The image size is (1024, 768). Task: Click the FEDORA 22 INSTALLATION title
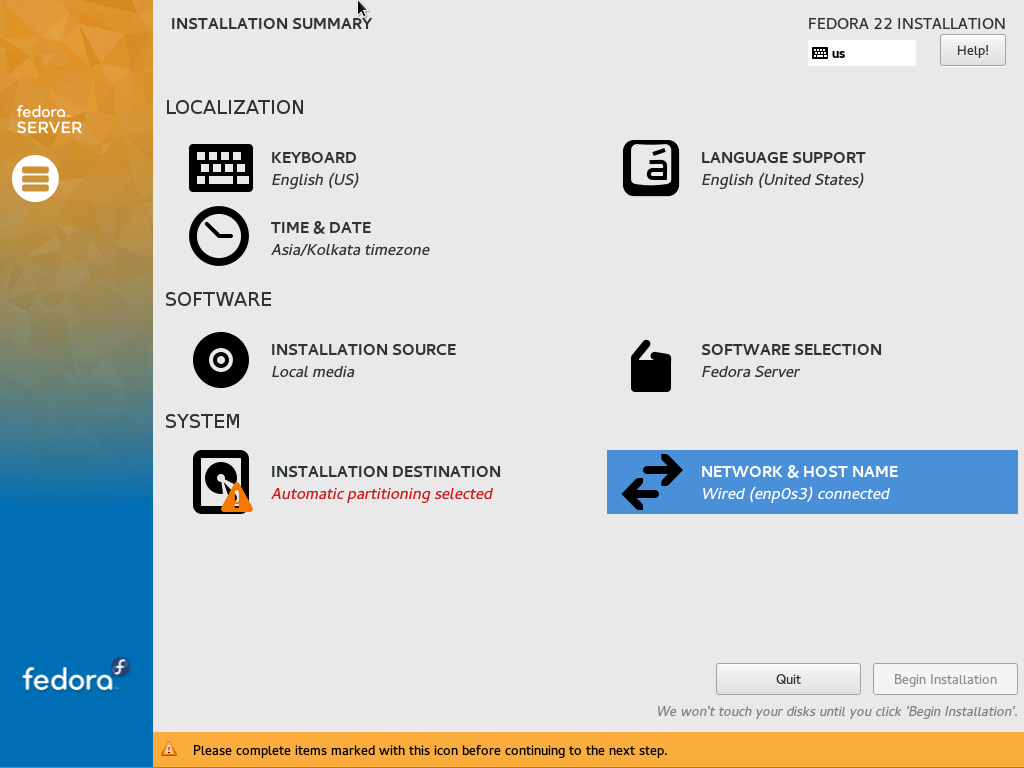point(906,24)
